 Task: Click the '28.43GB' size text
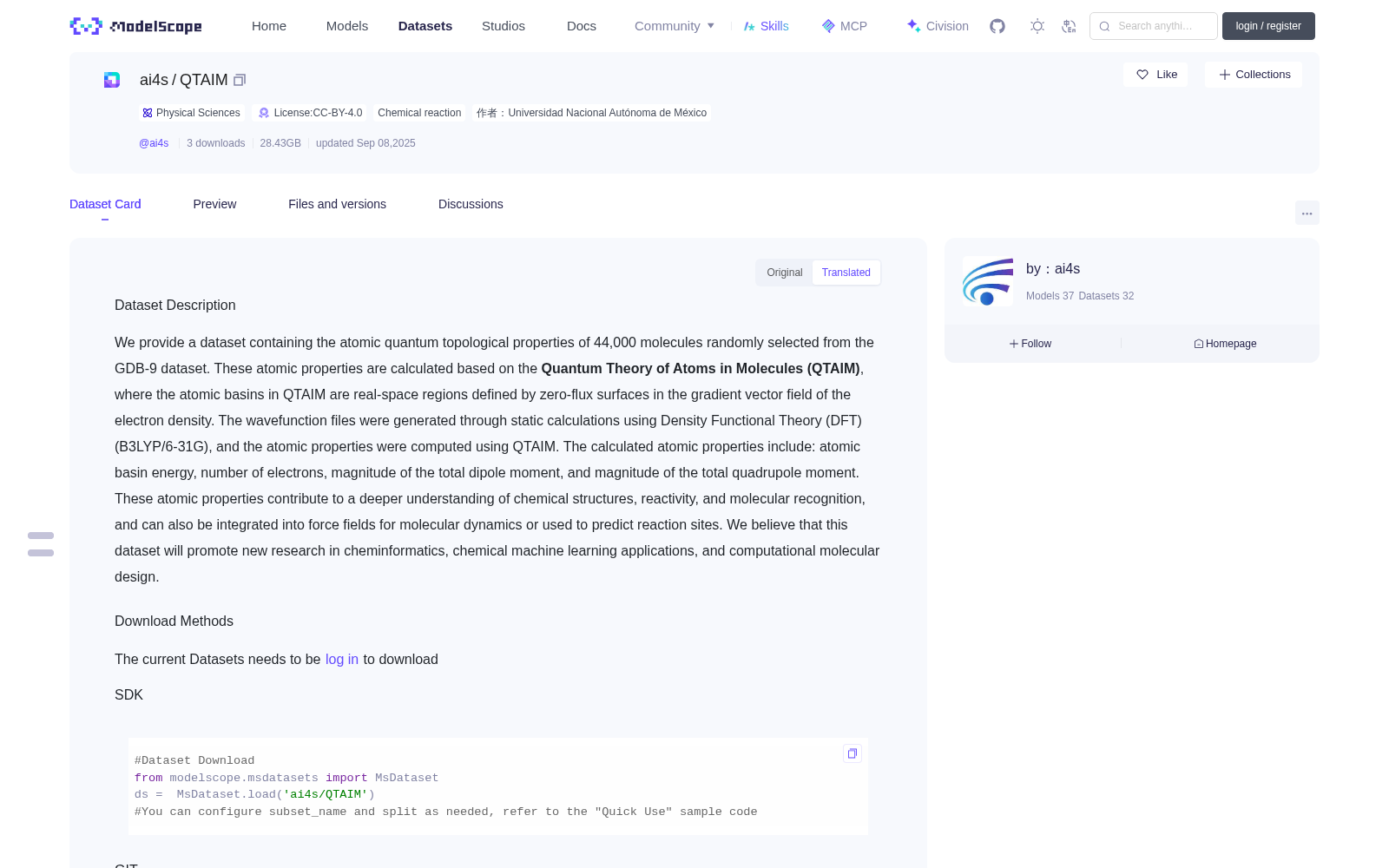pos(280,143)
